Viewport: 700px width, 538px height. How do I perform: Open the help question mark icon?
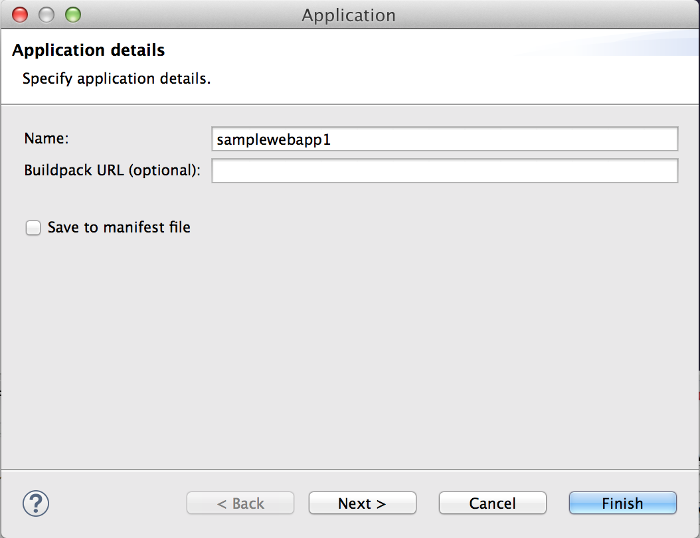pos(36,502)
